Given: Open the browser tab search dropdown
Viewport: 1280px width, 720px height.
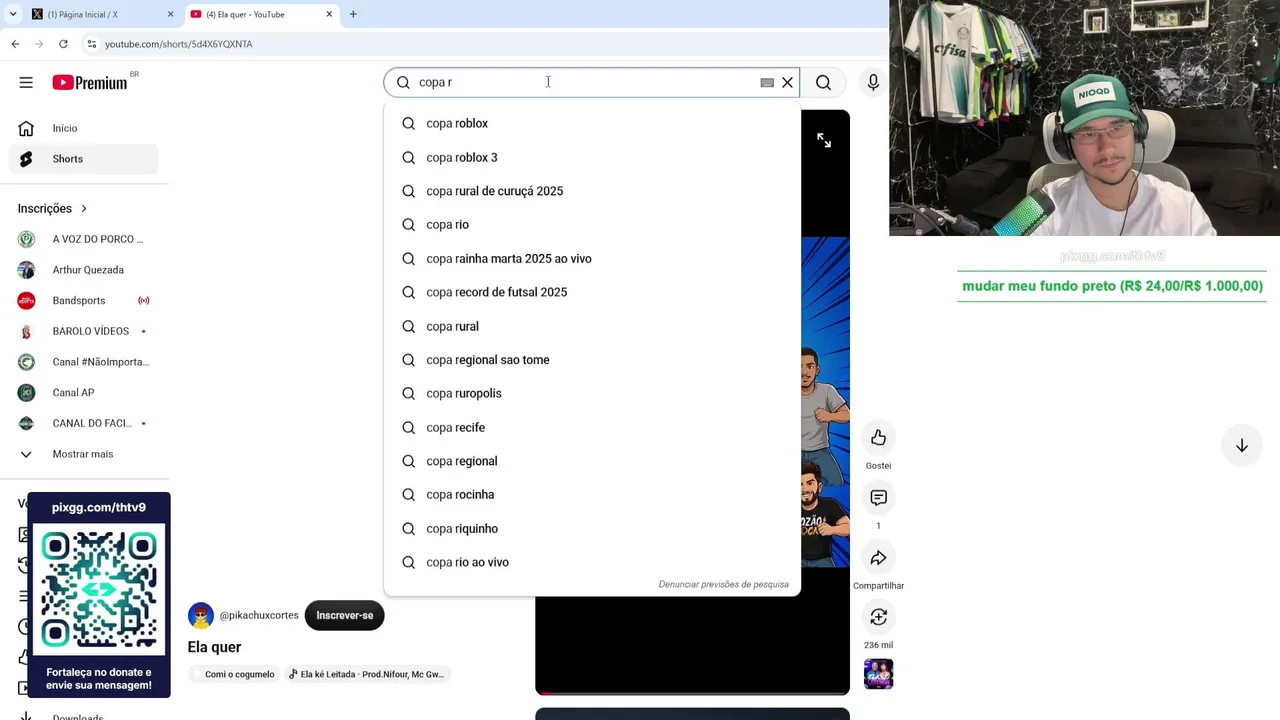Looking at the screenshot, I should click(12, 14).
